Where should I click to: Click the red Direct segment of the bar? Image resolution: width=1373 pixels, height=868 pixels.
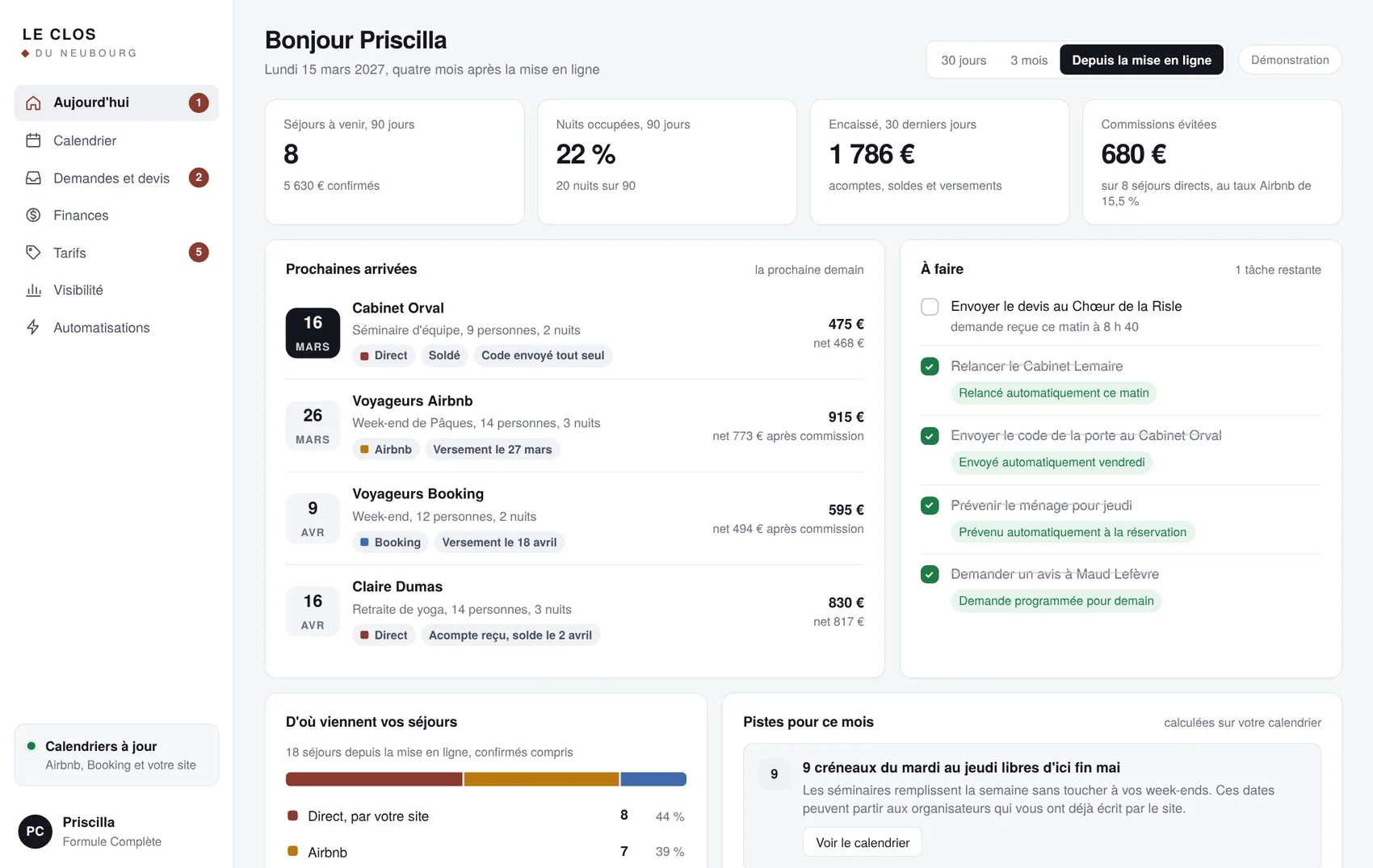click(374, 779)
